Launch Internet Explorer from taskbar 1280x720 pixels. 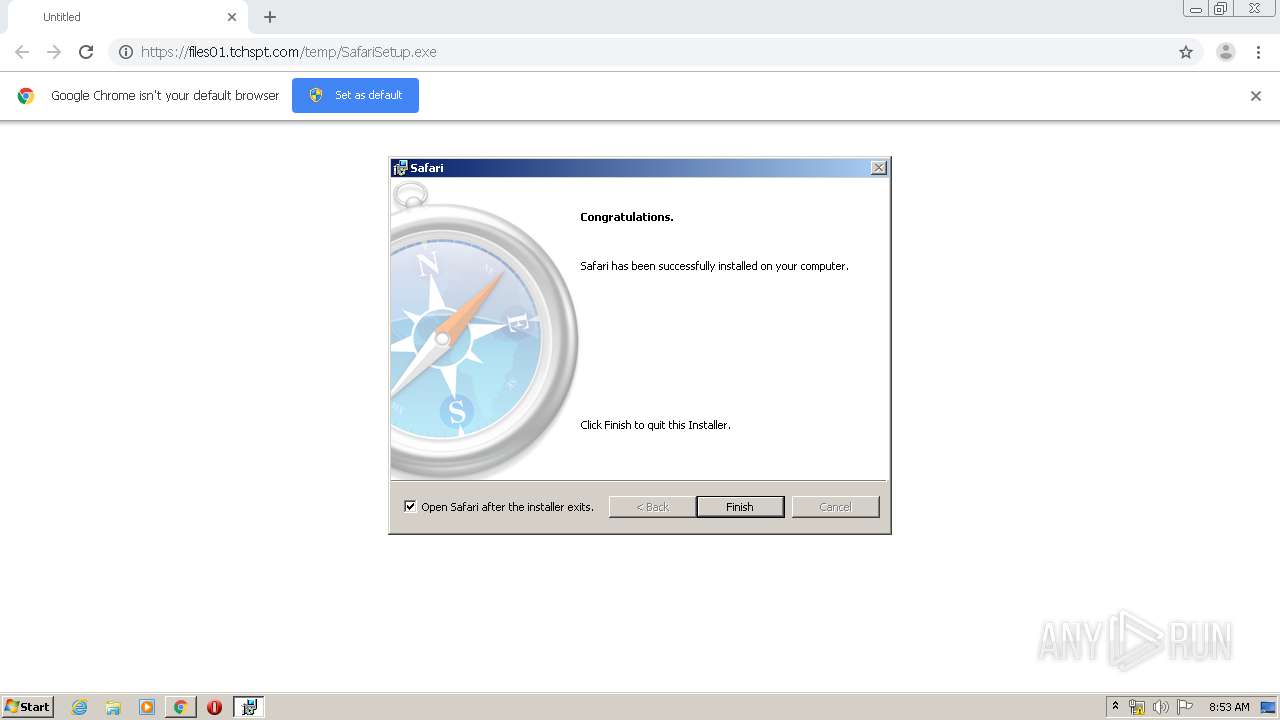[x=80, y=707]
